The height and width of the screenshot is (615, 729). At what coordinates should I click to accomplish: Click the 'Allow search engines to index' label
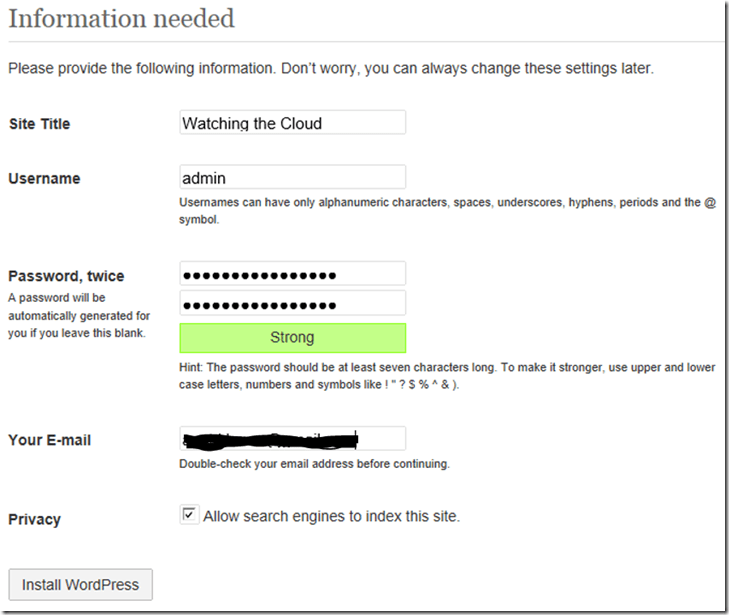[331, 517]
